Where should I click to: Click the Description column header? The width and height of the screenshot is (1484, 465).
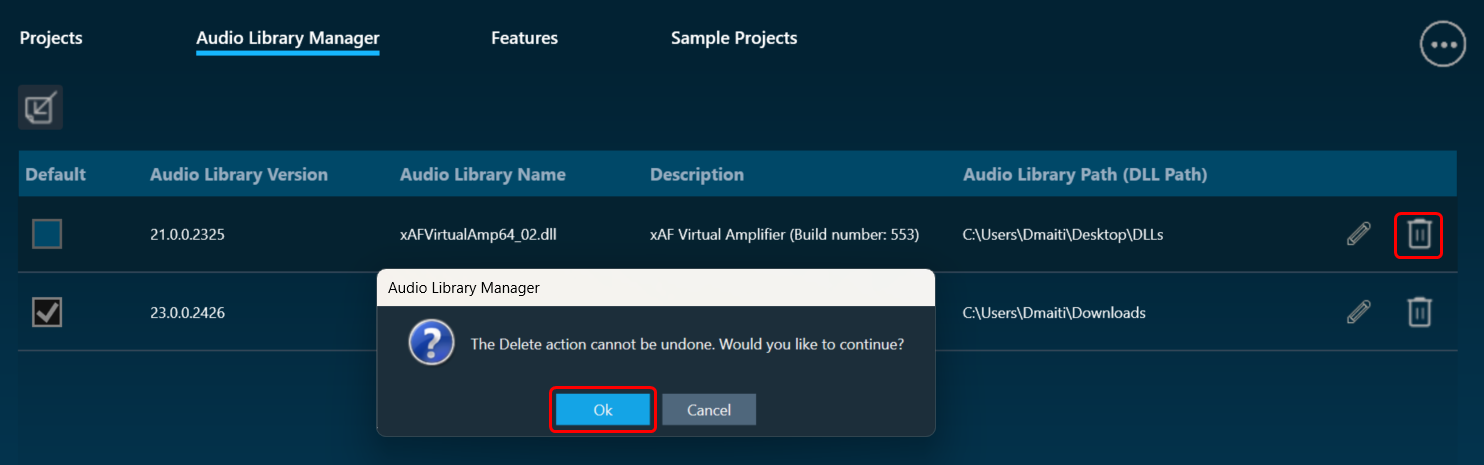[x=697, y=174]
